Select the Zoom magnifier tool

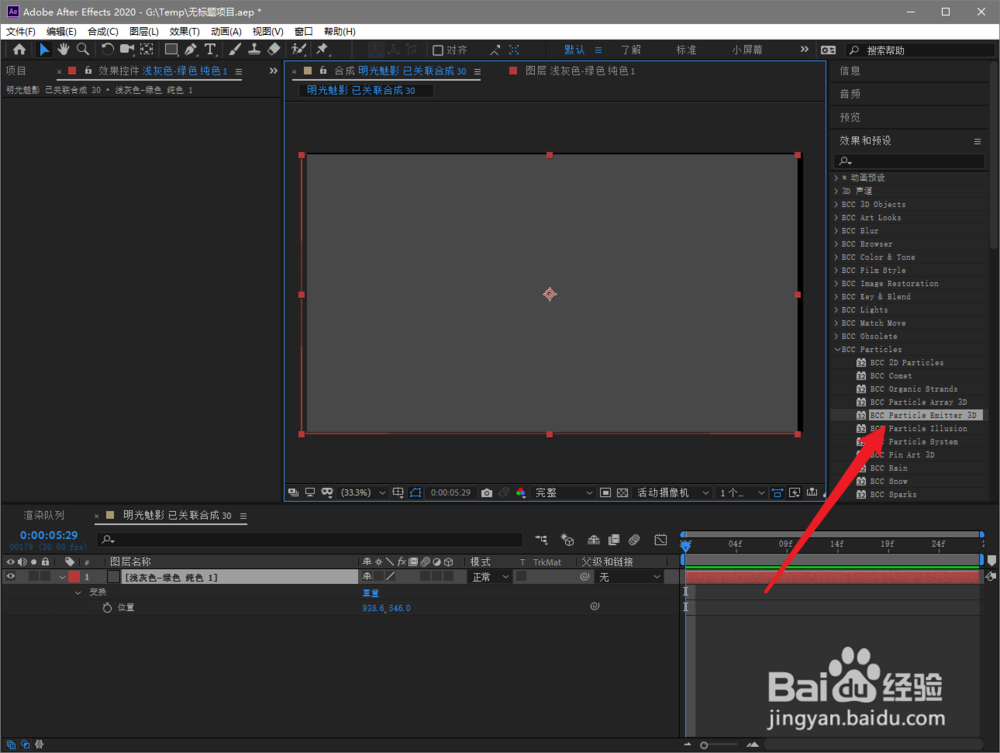click(x=83, y=49)
